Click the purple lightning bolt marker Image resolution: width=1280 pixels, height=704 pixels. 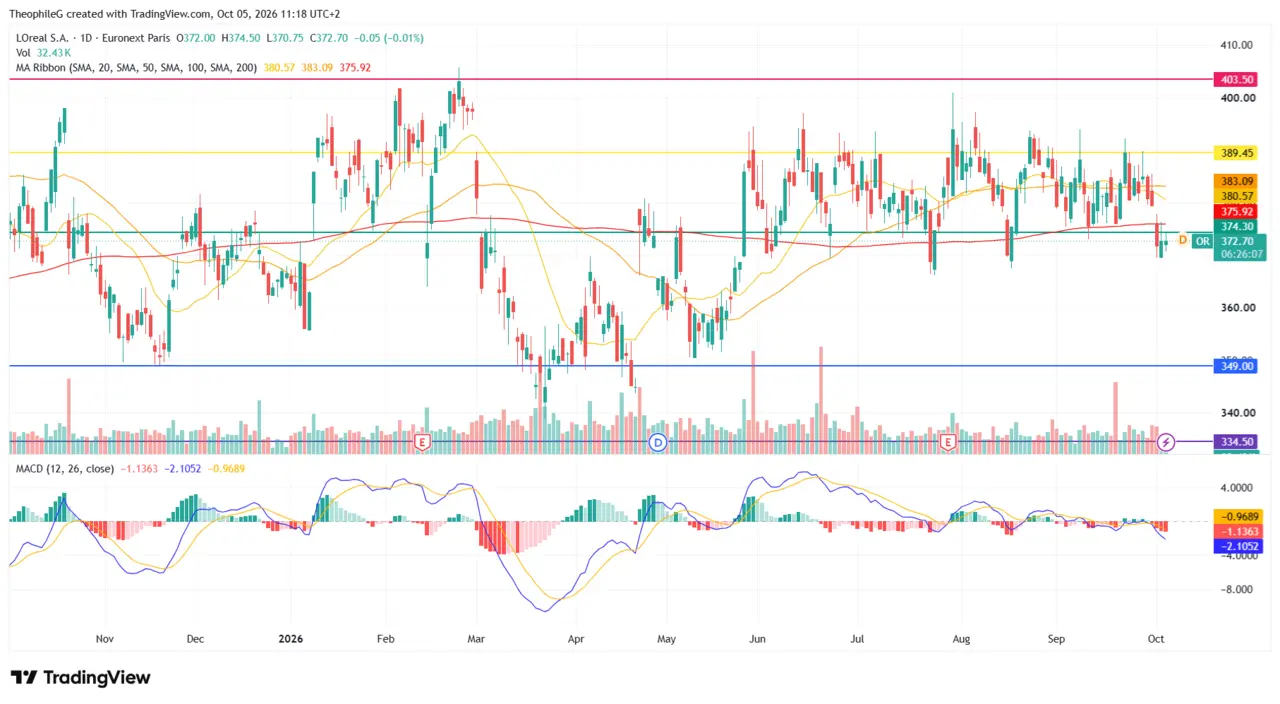coord(1166,441)
